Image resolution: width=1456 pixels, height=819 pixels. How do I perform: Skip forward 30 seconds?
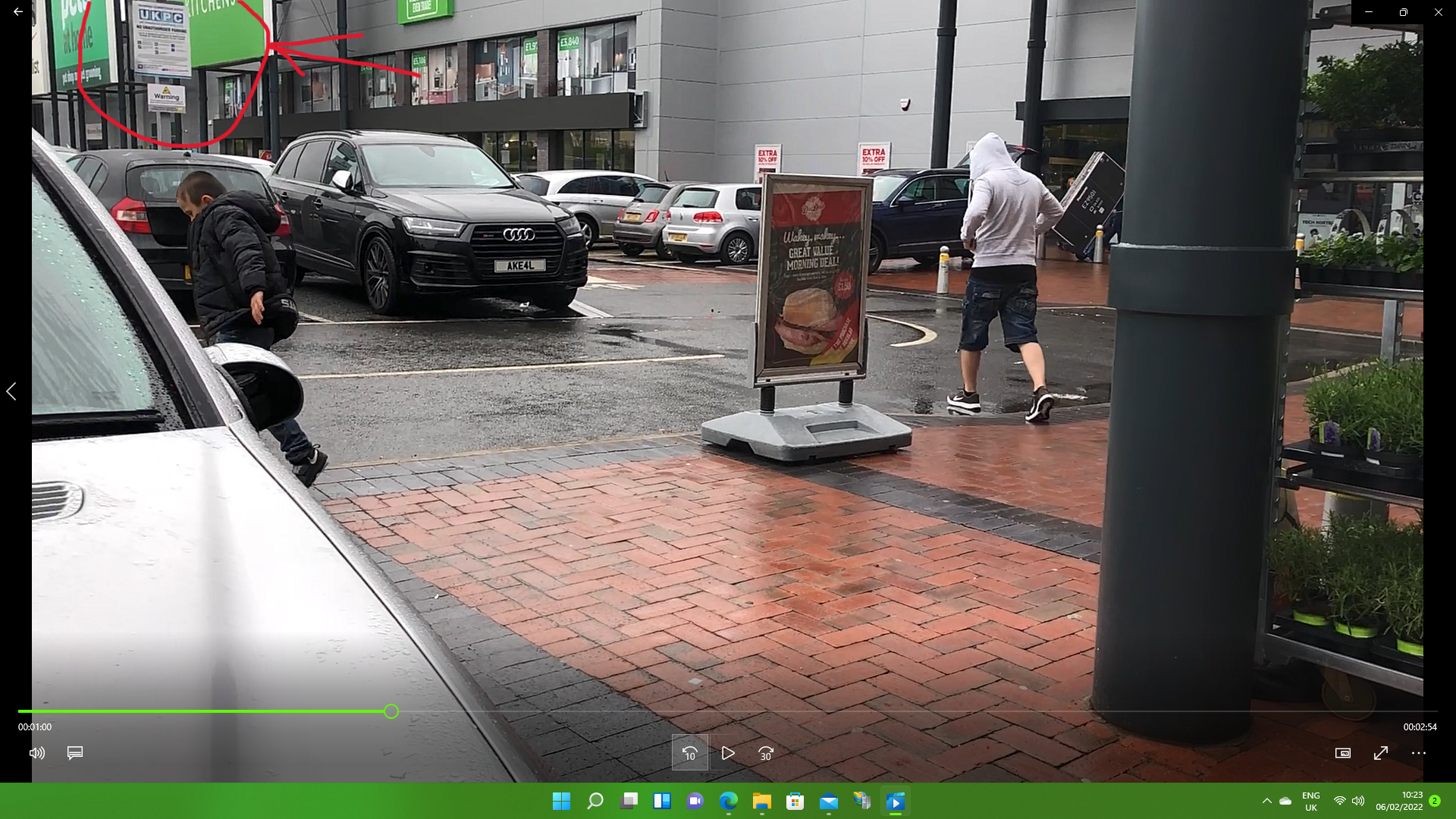coord(765,753)
